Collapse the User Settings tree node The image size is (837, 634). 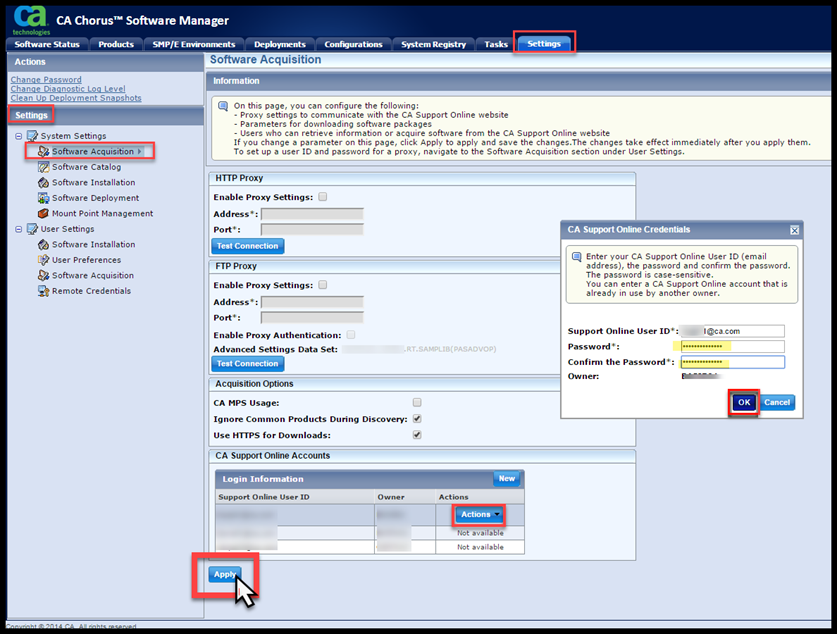[19, 229]
